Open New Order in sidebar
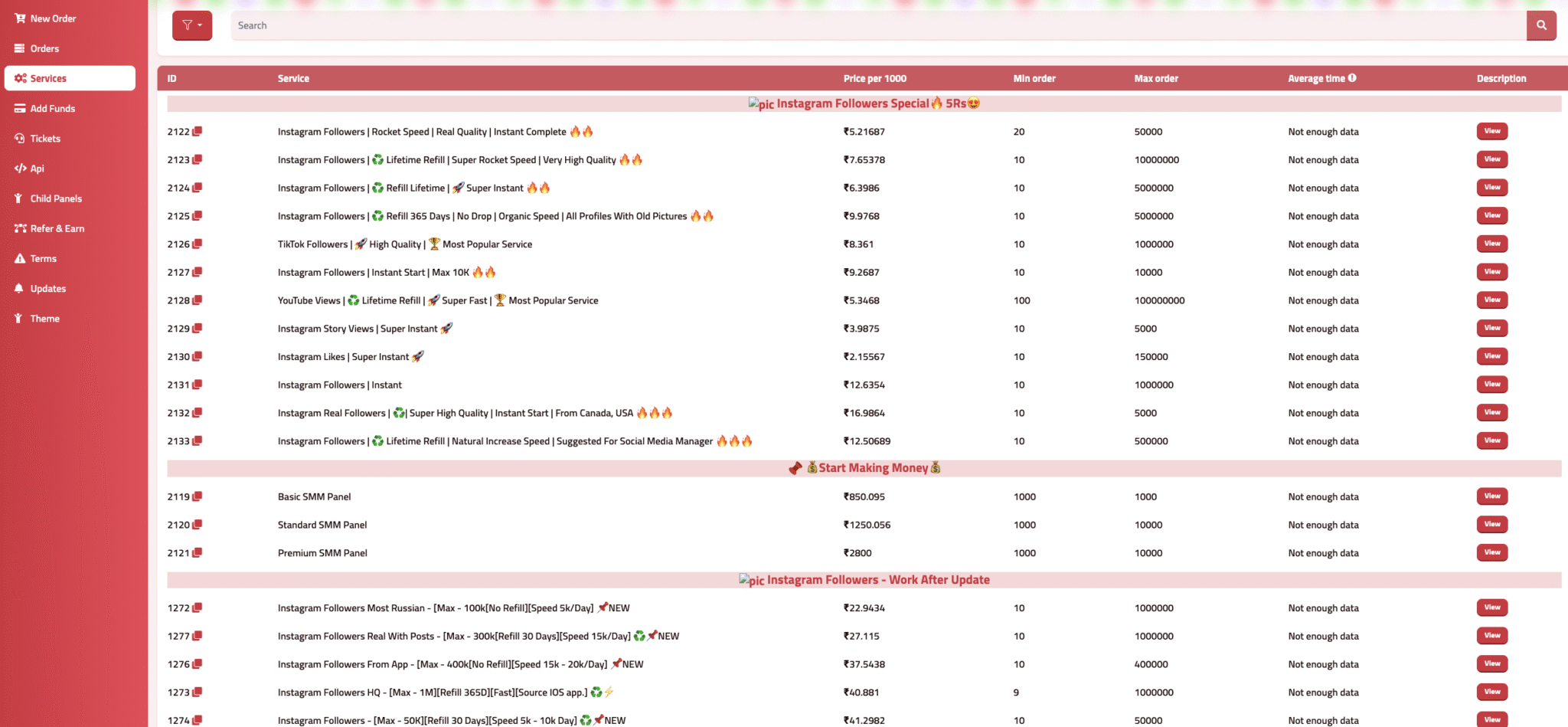 [x=53, y=18]
